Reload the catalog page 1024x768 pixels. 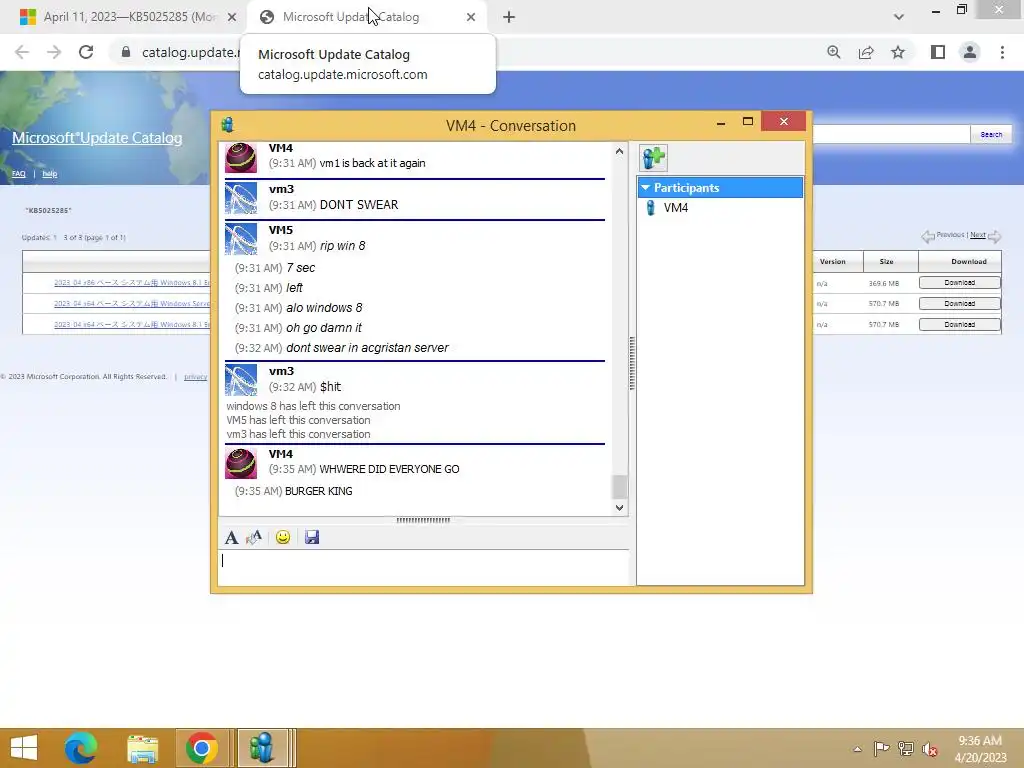coord(86,52)
